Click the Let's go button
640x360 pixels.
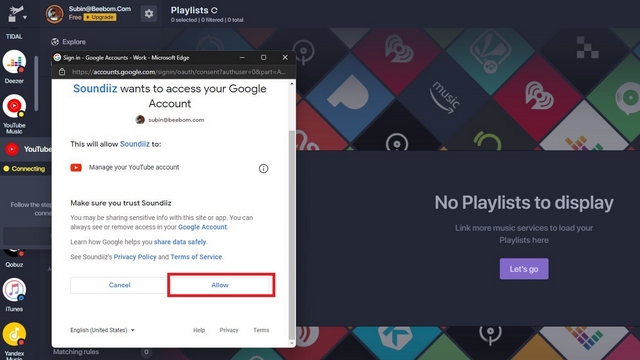pos(524,269)
